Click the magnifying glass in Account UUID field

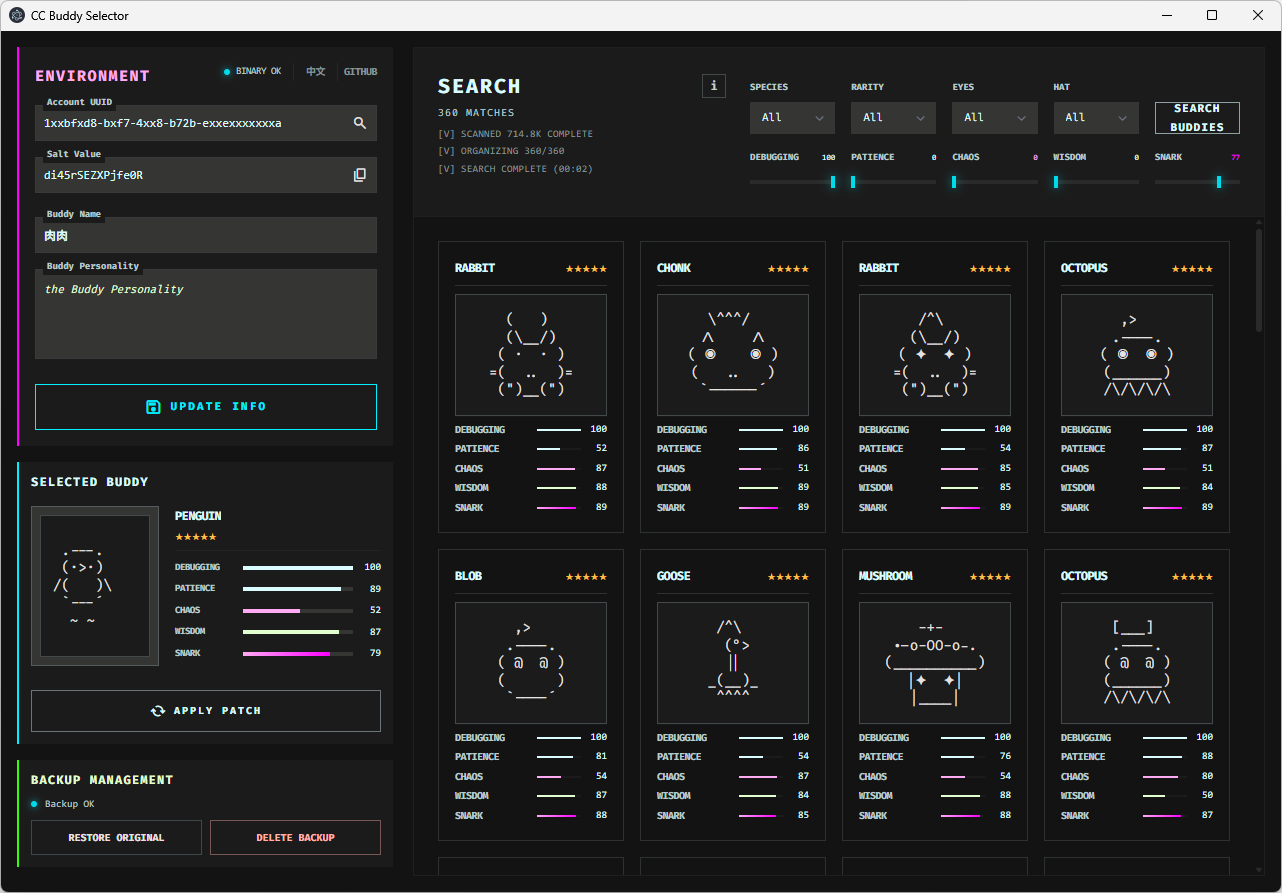(359, 123)
